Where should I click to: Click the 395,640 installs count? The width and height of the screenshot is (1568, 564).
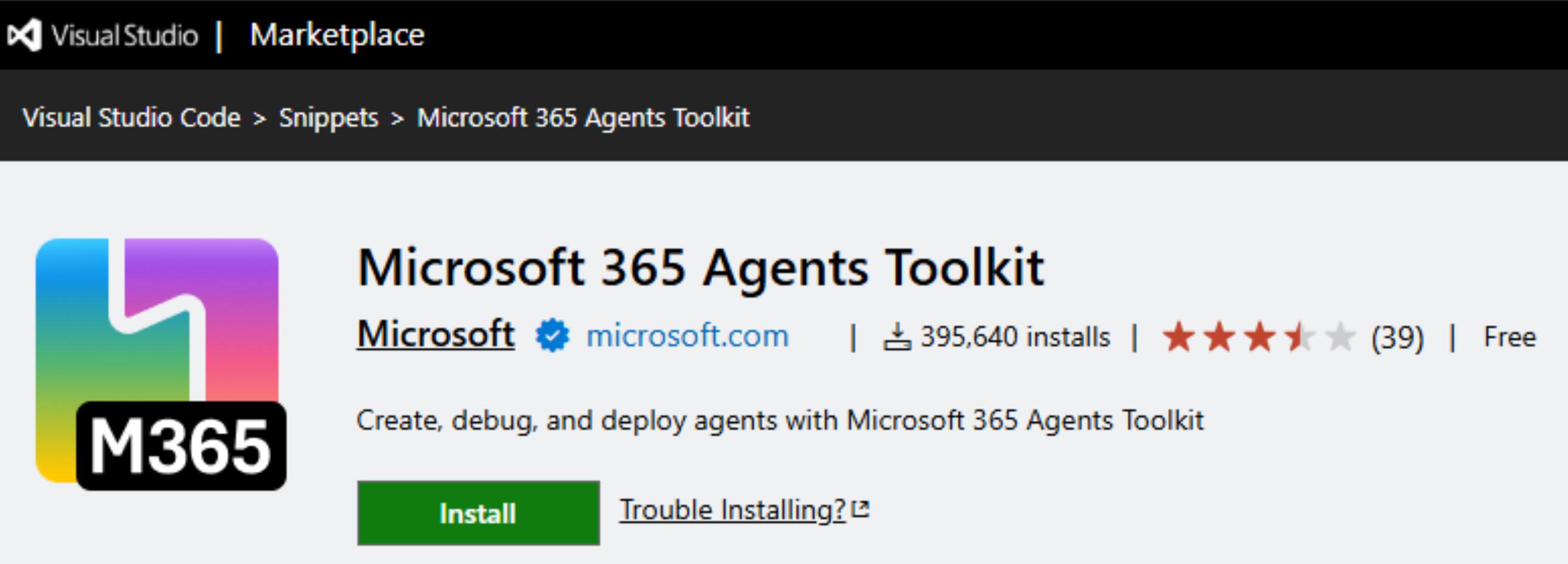click(1016, 337)
